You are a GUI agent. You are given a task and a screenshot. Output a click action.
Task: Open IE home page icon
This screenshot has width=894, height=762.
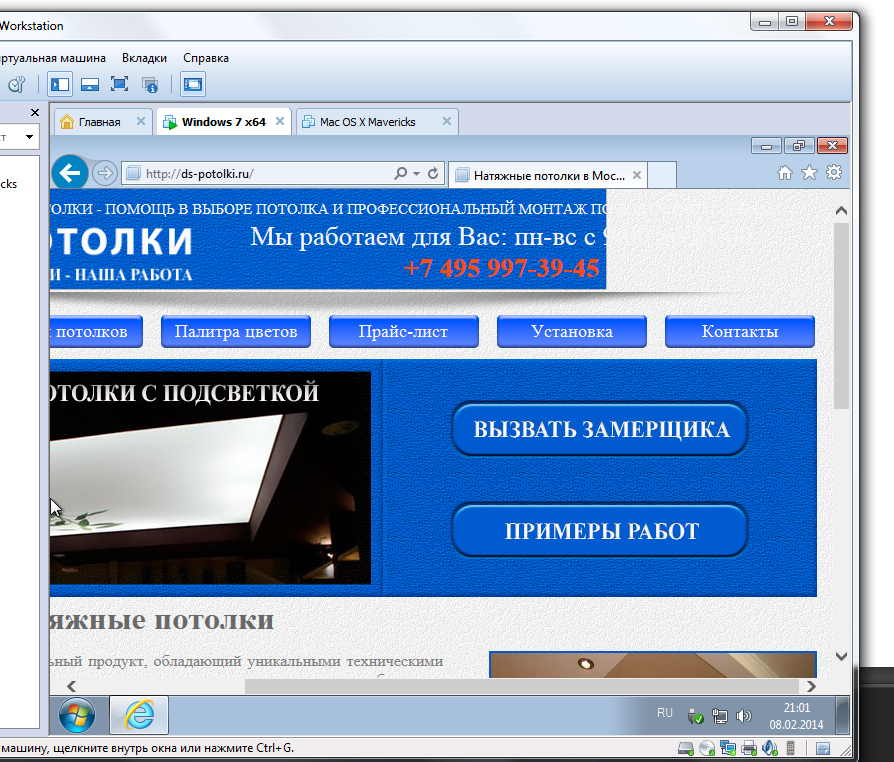(785, 173)
